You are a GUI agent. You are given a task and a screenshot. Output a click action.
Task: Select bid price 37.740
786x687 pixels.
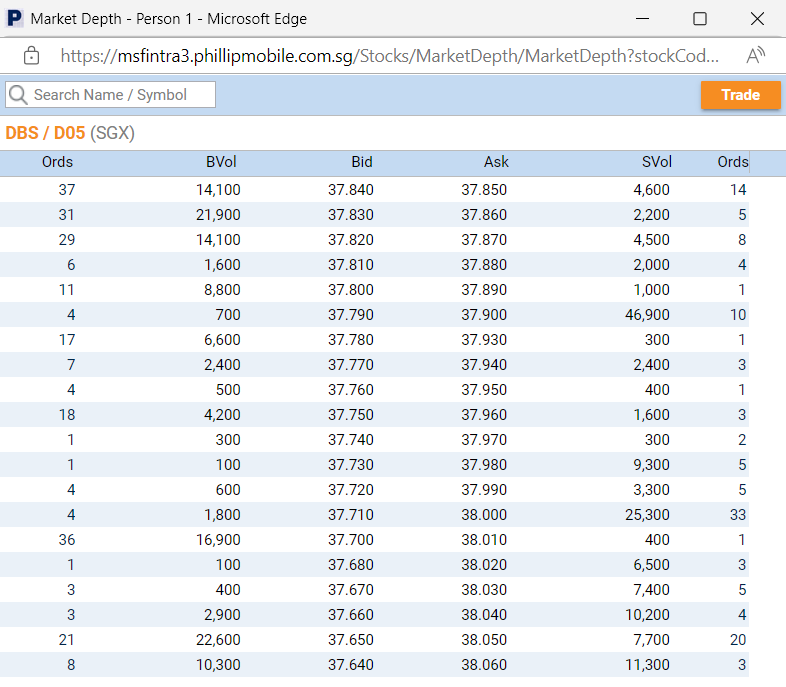351,440
